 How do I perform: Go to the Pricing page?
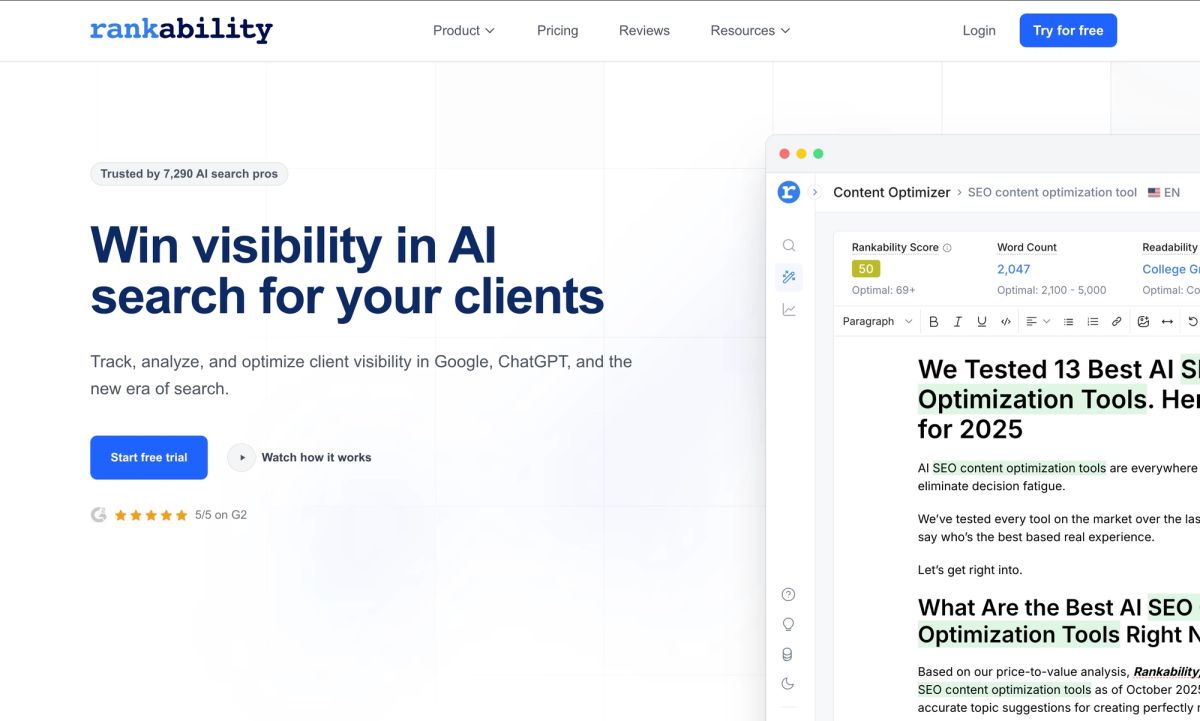point(557,30)
